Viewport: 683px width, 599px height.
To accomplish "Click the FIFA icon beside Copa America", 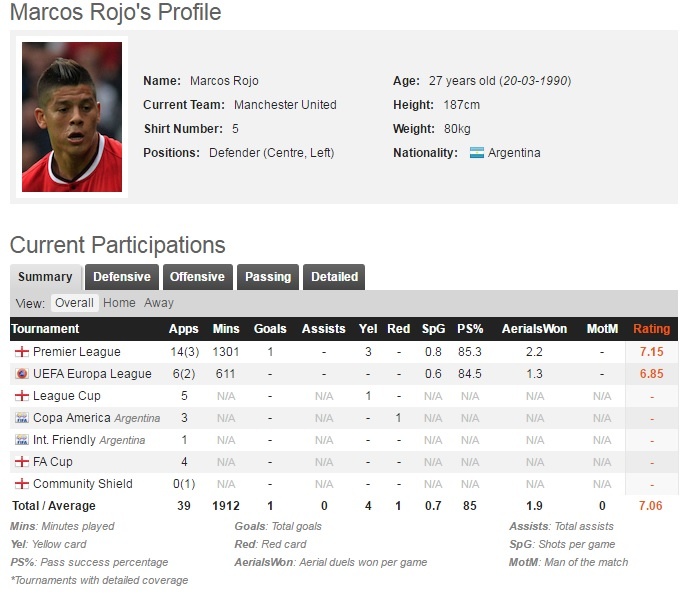I will (x=21, y=418).
